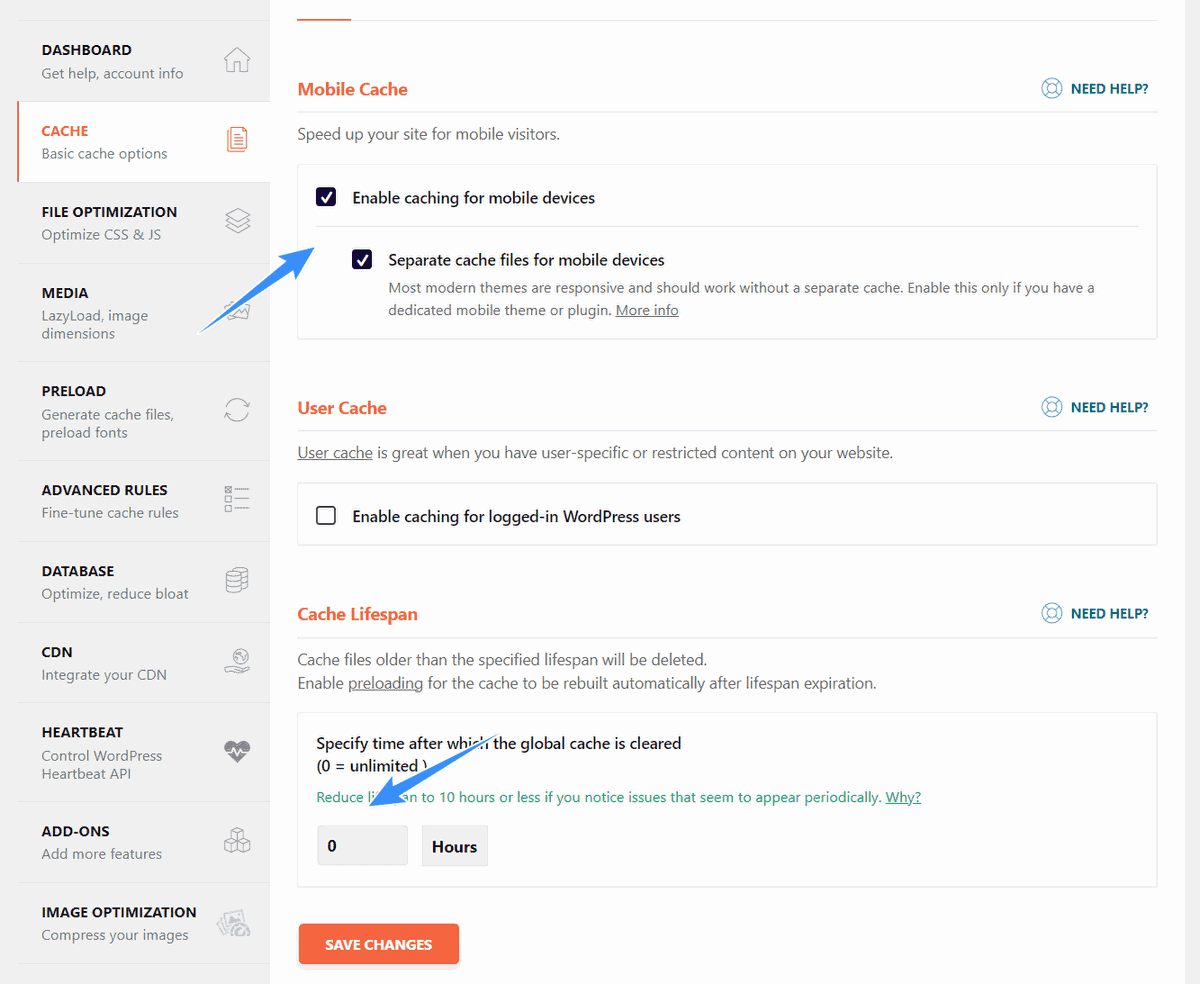Screen dimensions: 1200x984
Task: Click the CDN globe-in-hand icon
Action: (x=237, y=661)
